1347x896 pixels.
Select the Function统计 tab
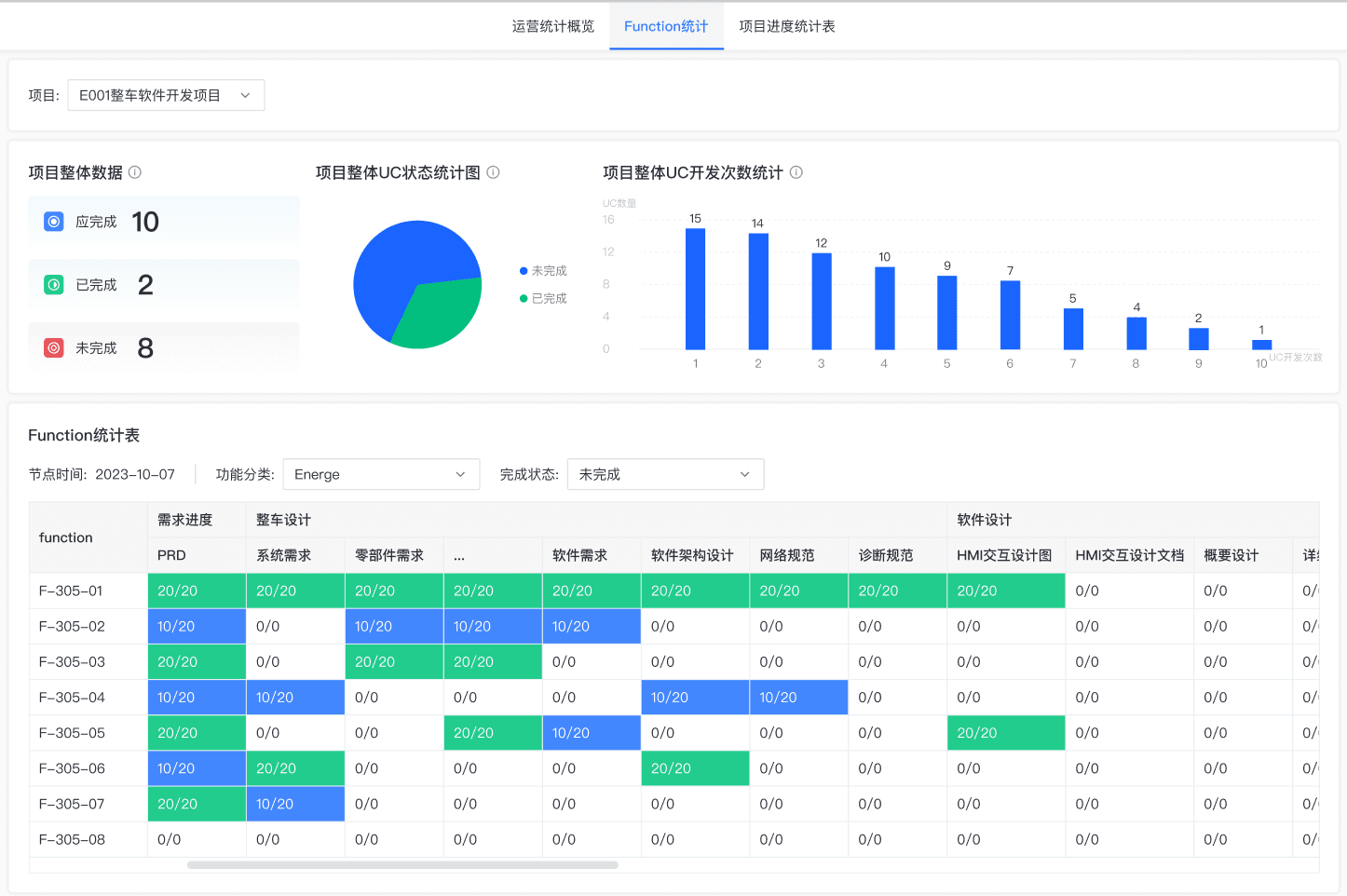(x=666, y=26)
